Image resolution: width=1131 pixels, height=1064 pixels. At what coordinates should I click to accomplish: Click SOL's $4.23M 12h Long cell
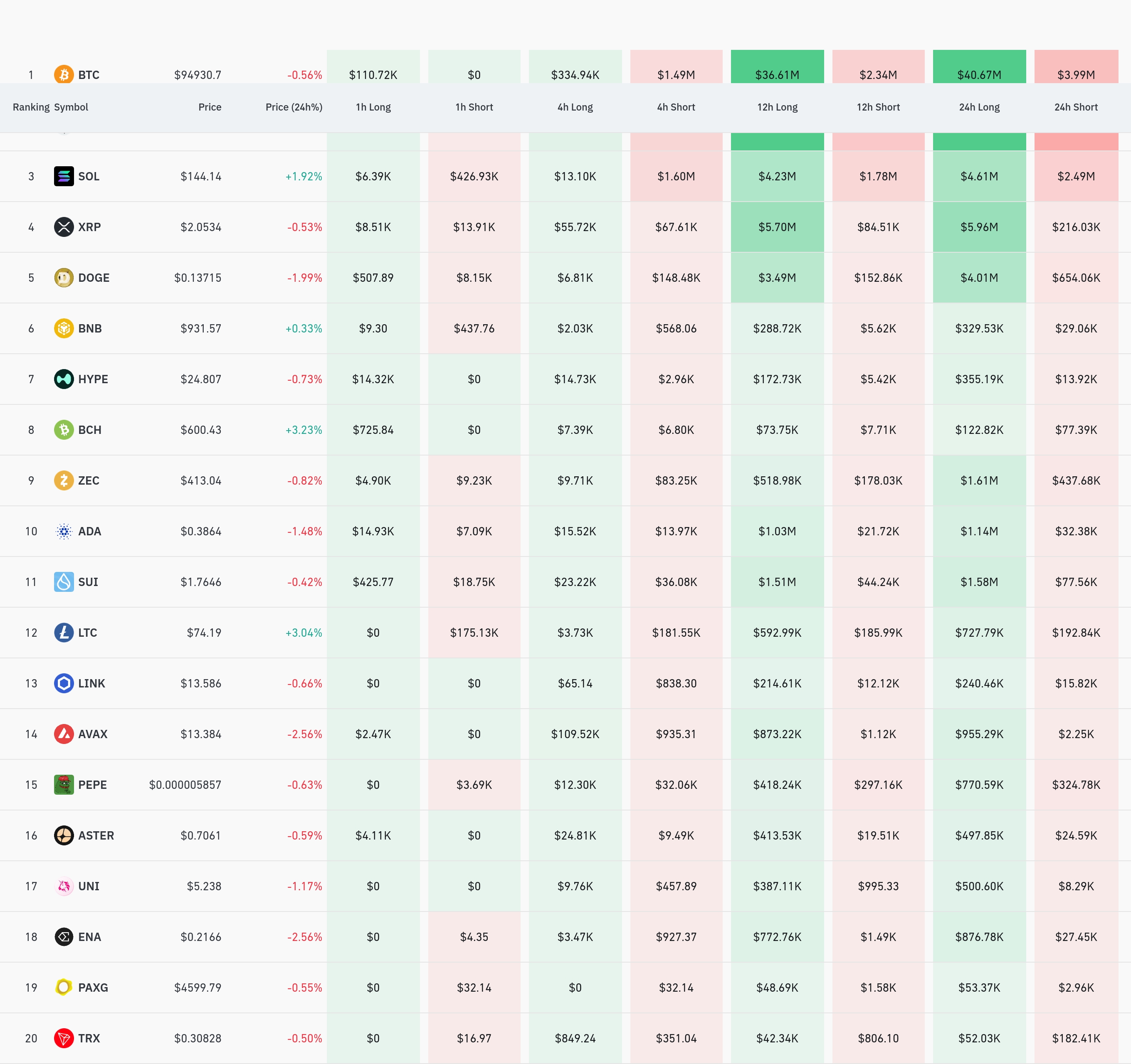tap(777, 176)
